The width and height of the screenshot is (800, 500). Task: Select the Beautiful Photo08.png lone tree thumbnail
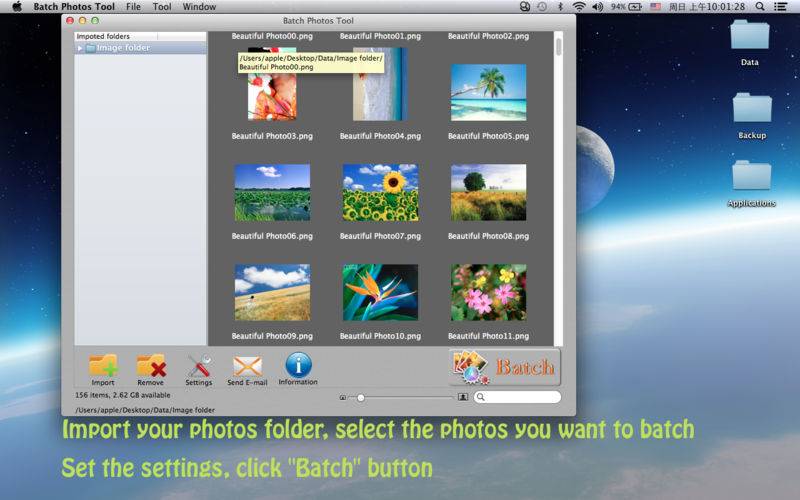(x=488, y=192)
